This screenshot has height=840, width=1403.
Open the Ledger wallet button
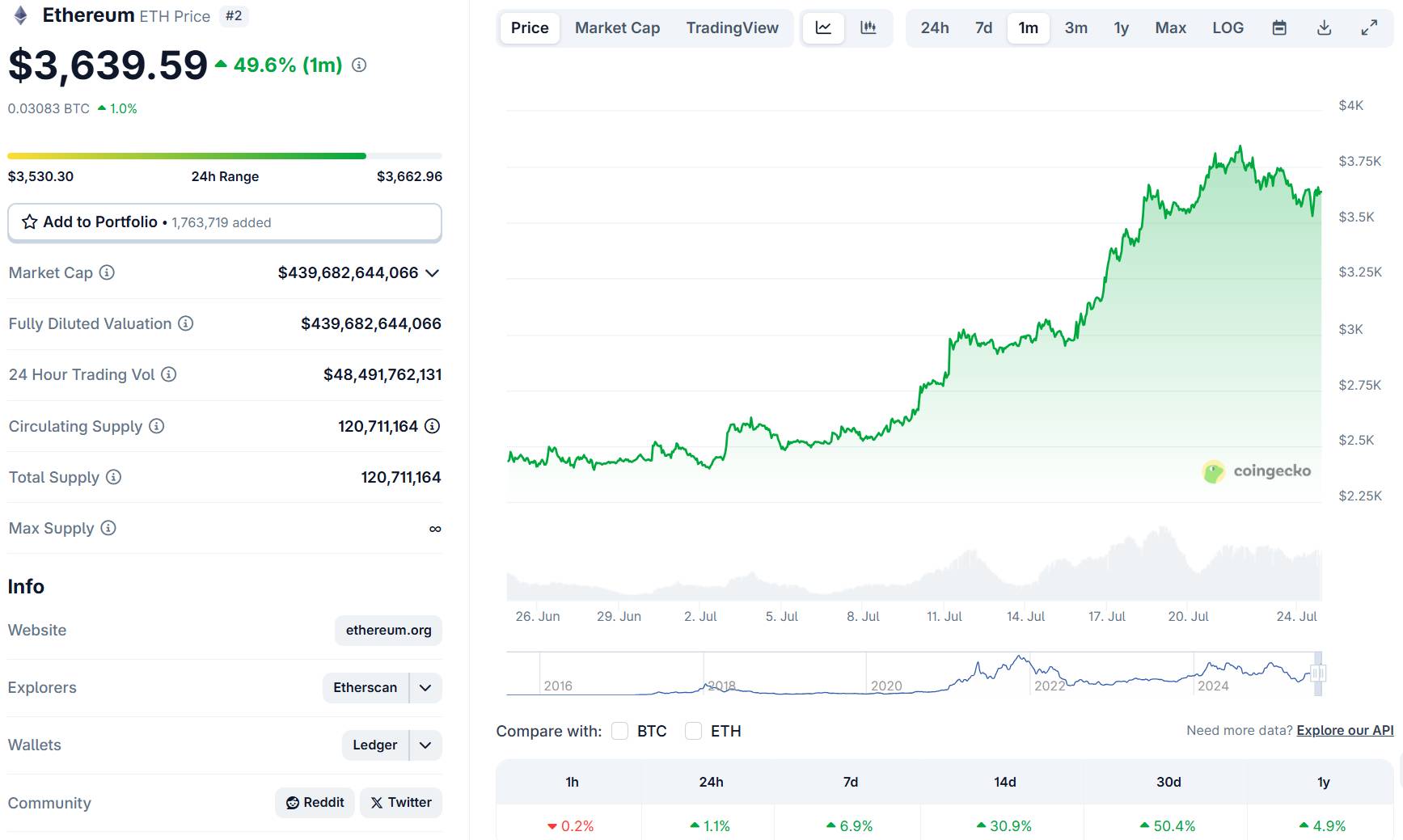(375, 745)
